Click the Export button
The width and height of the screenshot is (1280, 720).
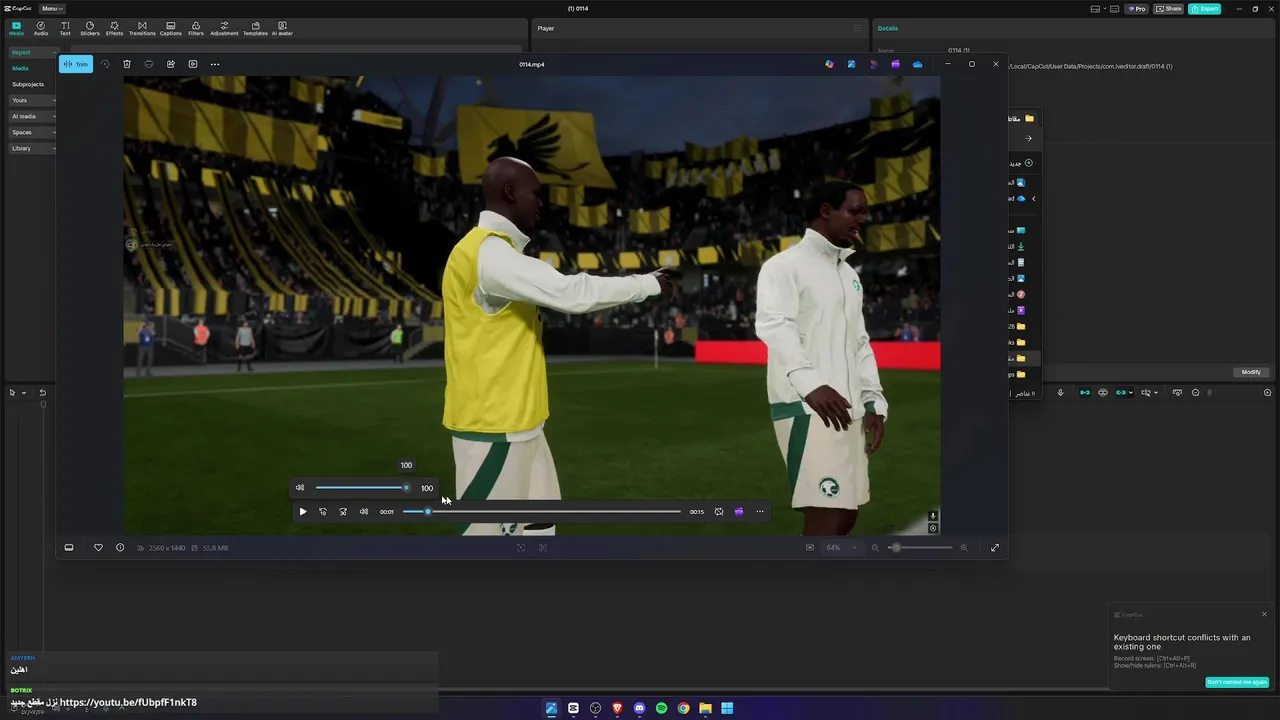point(1205,8)
